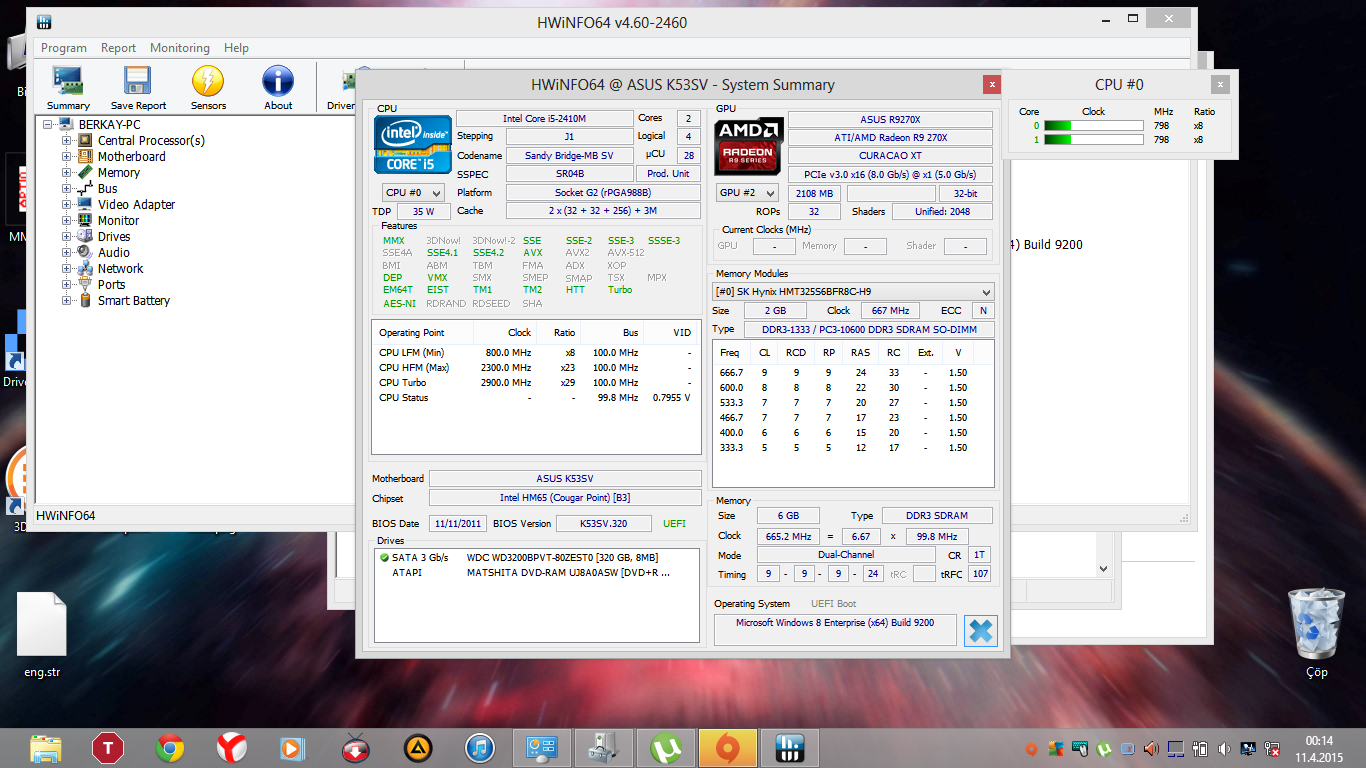Open Google Chrome from the taskbar
Image resolution: width=1366 pixels, height=768 pixels.
pos(170,747)
